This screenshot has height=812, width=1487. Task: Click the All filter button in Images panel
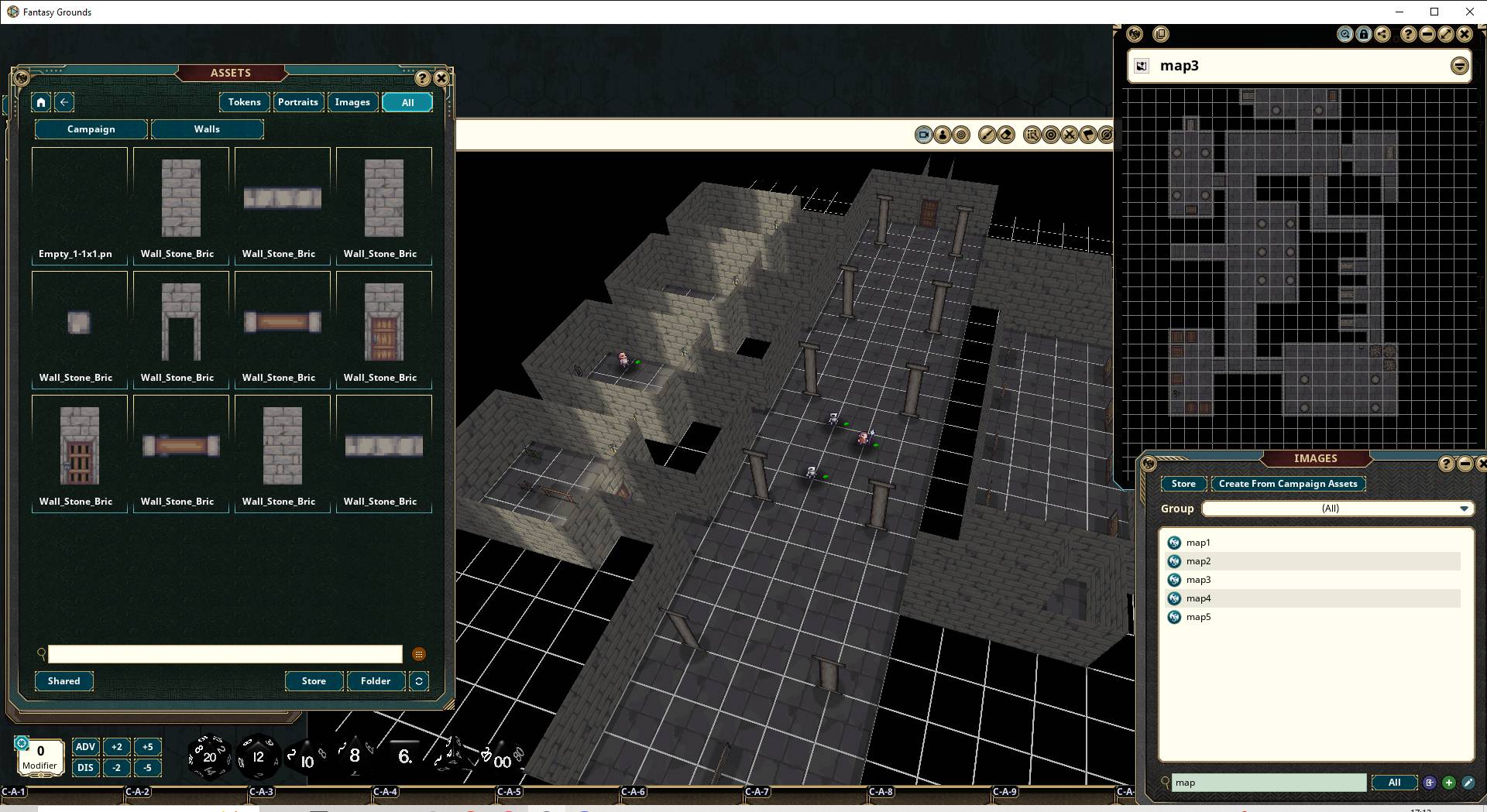pos(1394,783)
